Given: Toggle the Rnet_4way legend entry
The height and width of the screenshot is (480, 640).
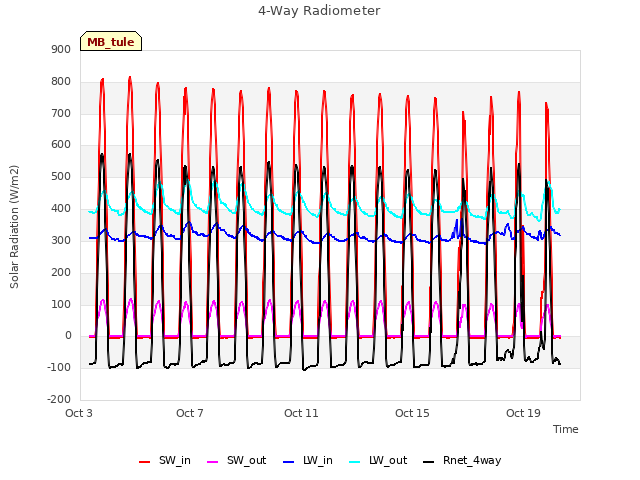Looking at the screenshot, I should [x=462, y=461].
